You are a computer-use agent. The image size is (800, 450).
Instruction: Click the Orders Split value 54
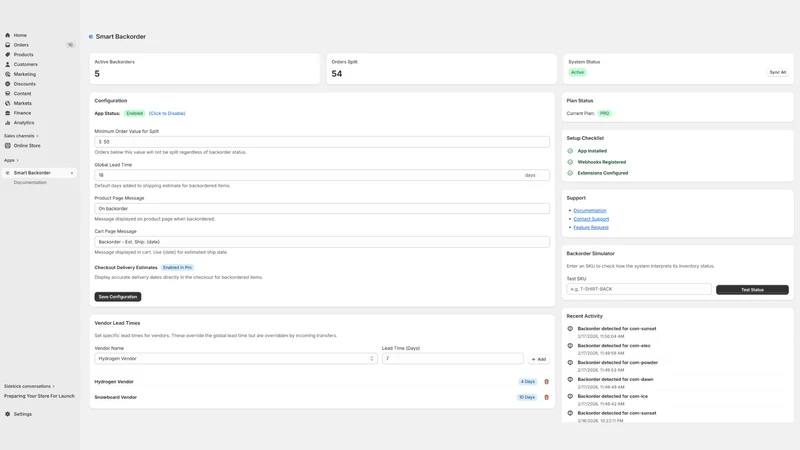(x=337, y=74)
